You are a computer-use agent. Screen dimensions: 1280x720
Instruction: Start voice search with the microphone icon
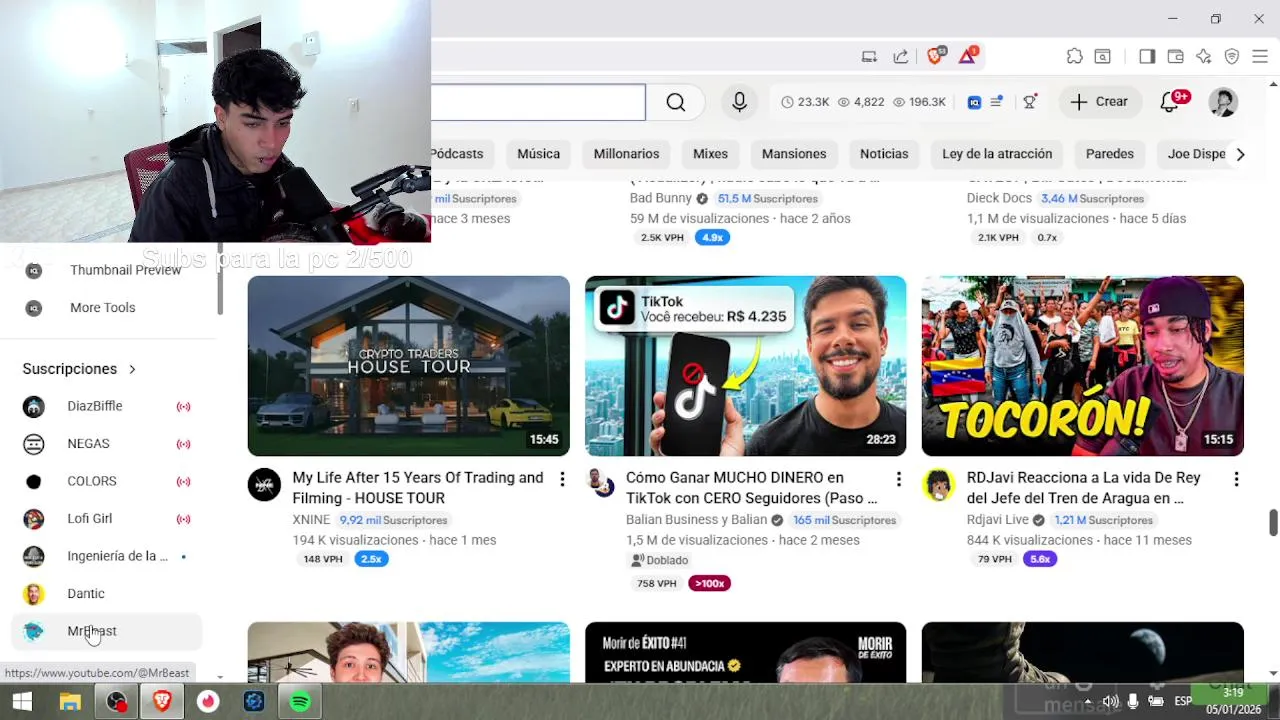[739, 102]
